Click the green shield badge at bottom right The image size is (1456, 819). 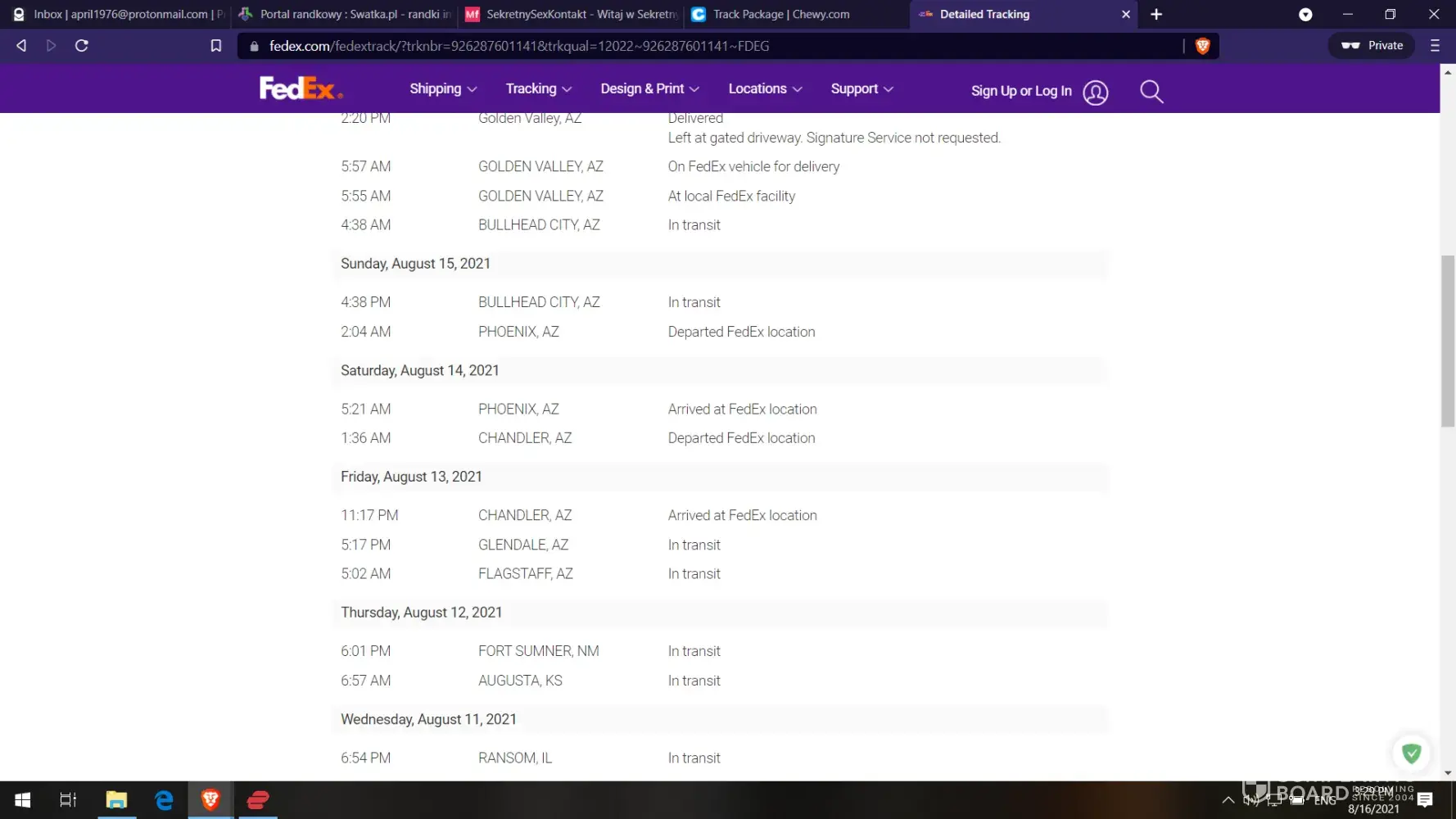pyautogui.click(x=1411, y=753)
